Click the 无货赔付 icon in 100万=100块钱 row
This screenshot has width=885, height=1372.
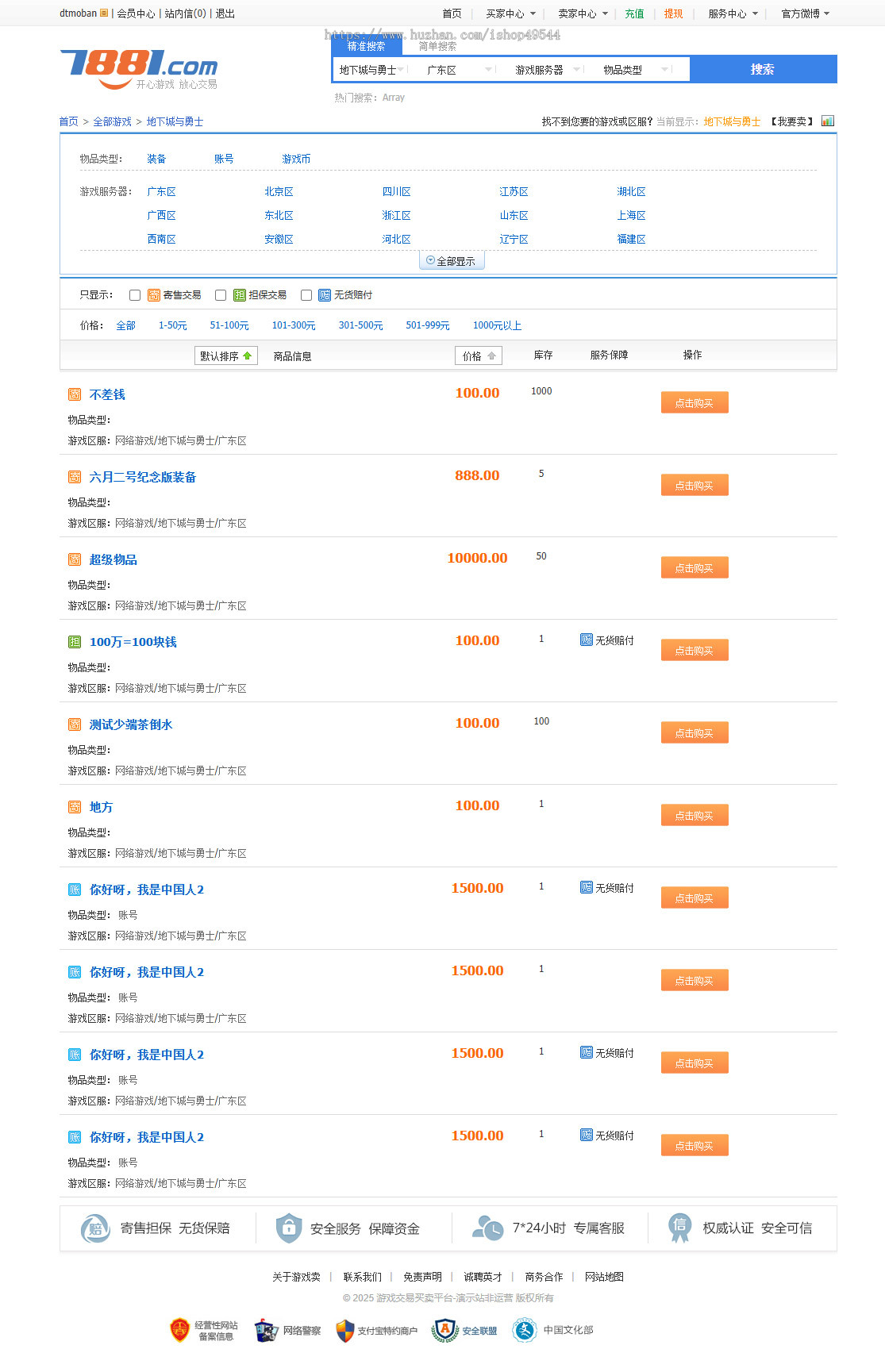587,640
